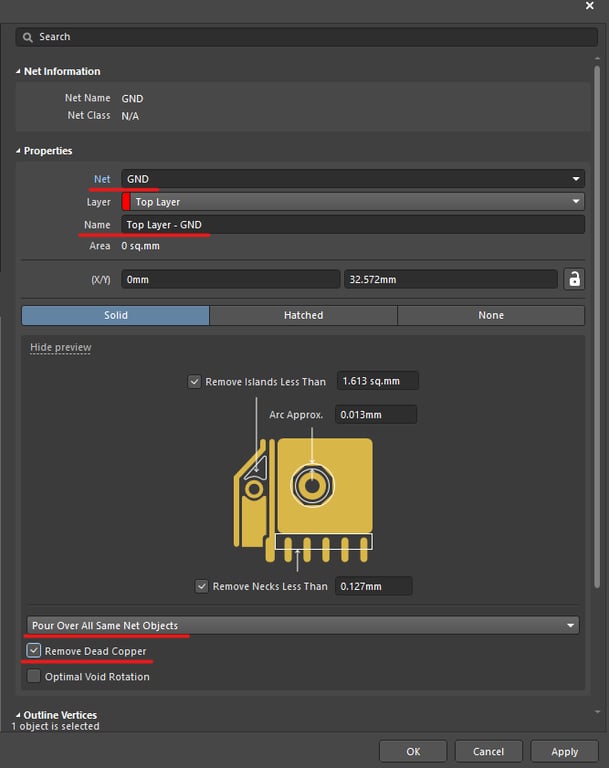609x768 pixels.
Task: Click the Cancel button
Action: click(x=488, y=751)
